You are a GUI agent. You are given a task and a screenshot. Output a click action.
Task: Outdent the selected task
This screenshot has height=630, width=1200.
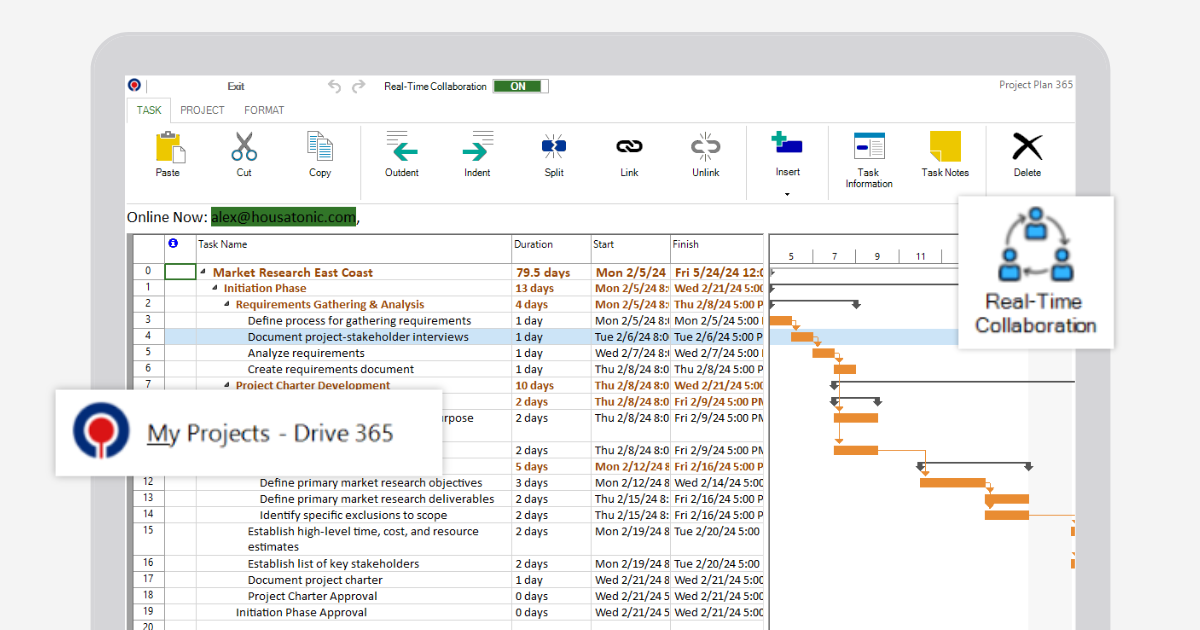point(401,153)
